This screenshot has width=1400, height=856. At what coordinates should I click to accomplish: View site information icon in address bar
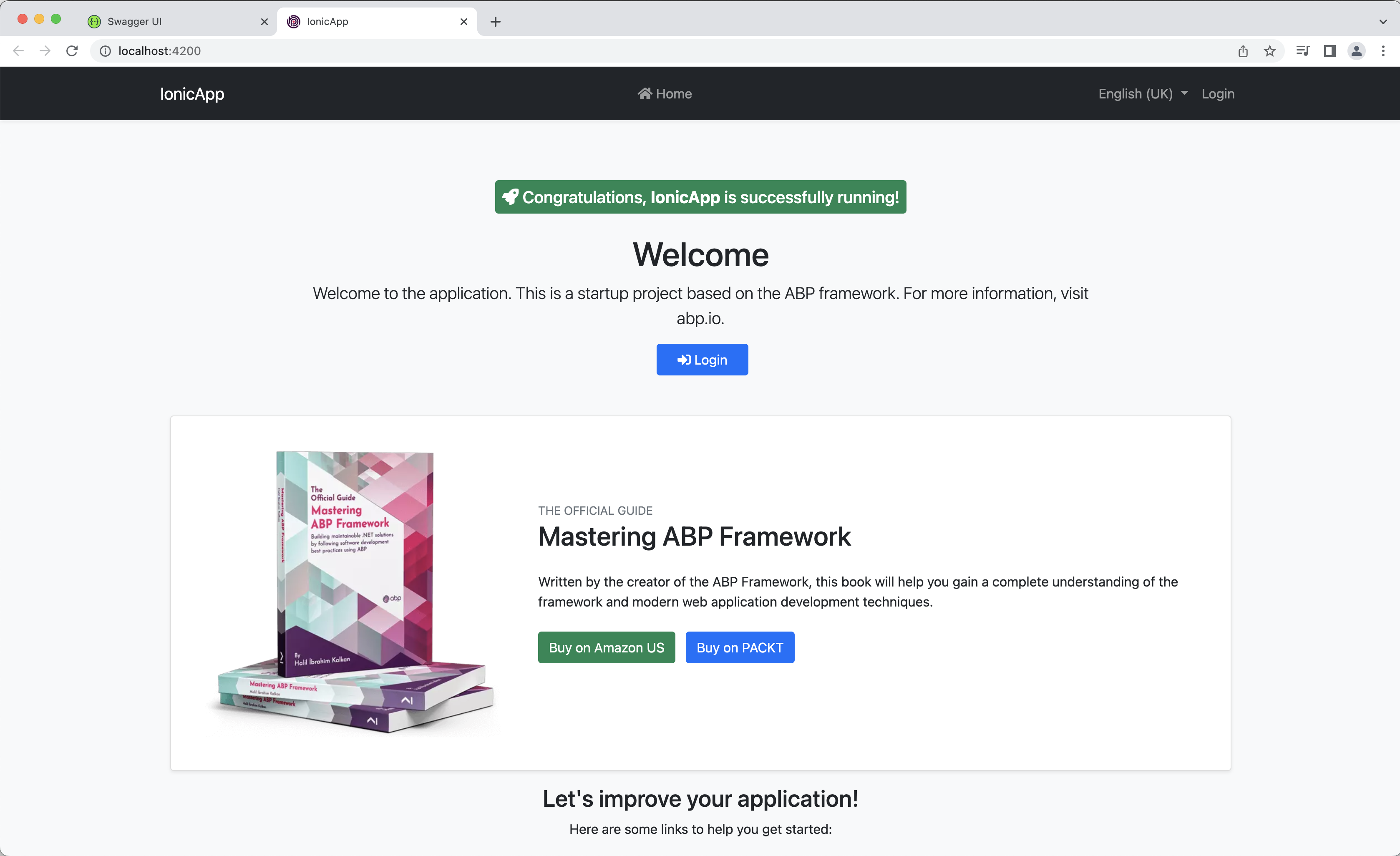click(105, 51)
